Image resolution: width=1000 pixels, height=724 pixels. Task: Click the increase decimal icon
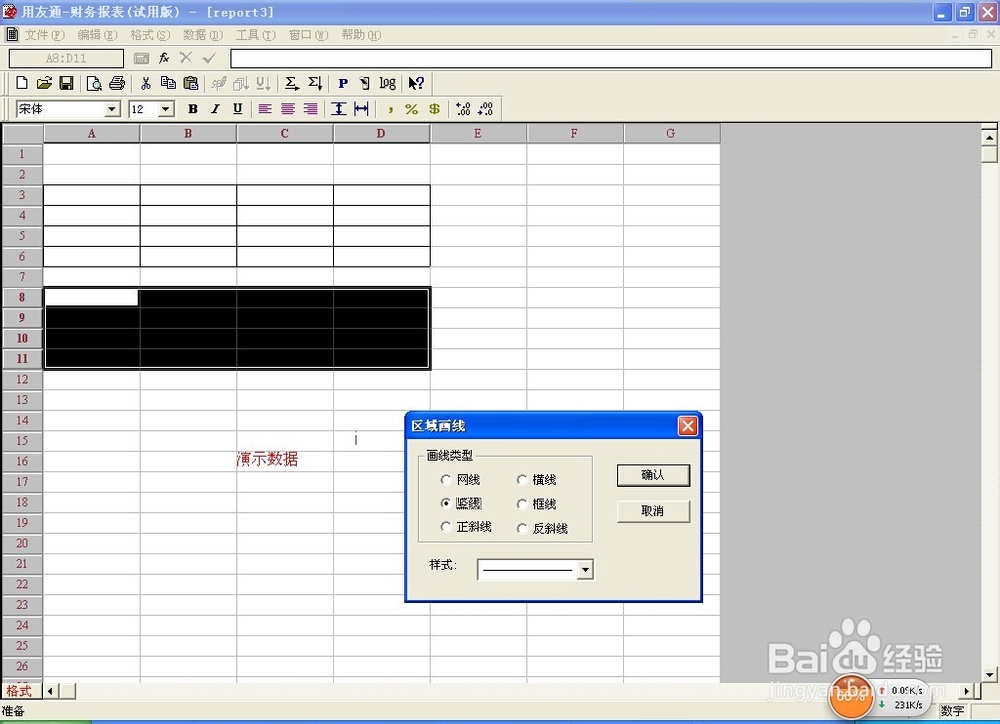pyautogui.click(x=461, y=109)
